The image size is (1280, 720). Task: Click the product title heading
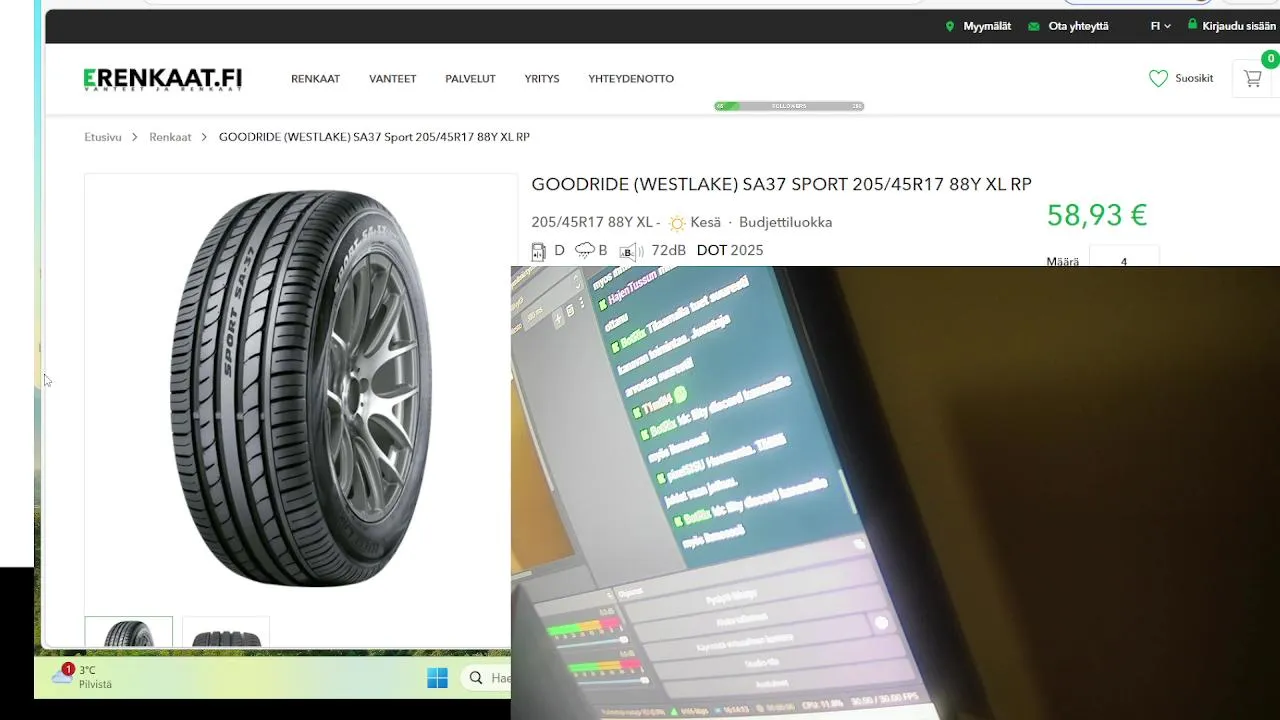[781, 184]
